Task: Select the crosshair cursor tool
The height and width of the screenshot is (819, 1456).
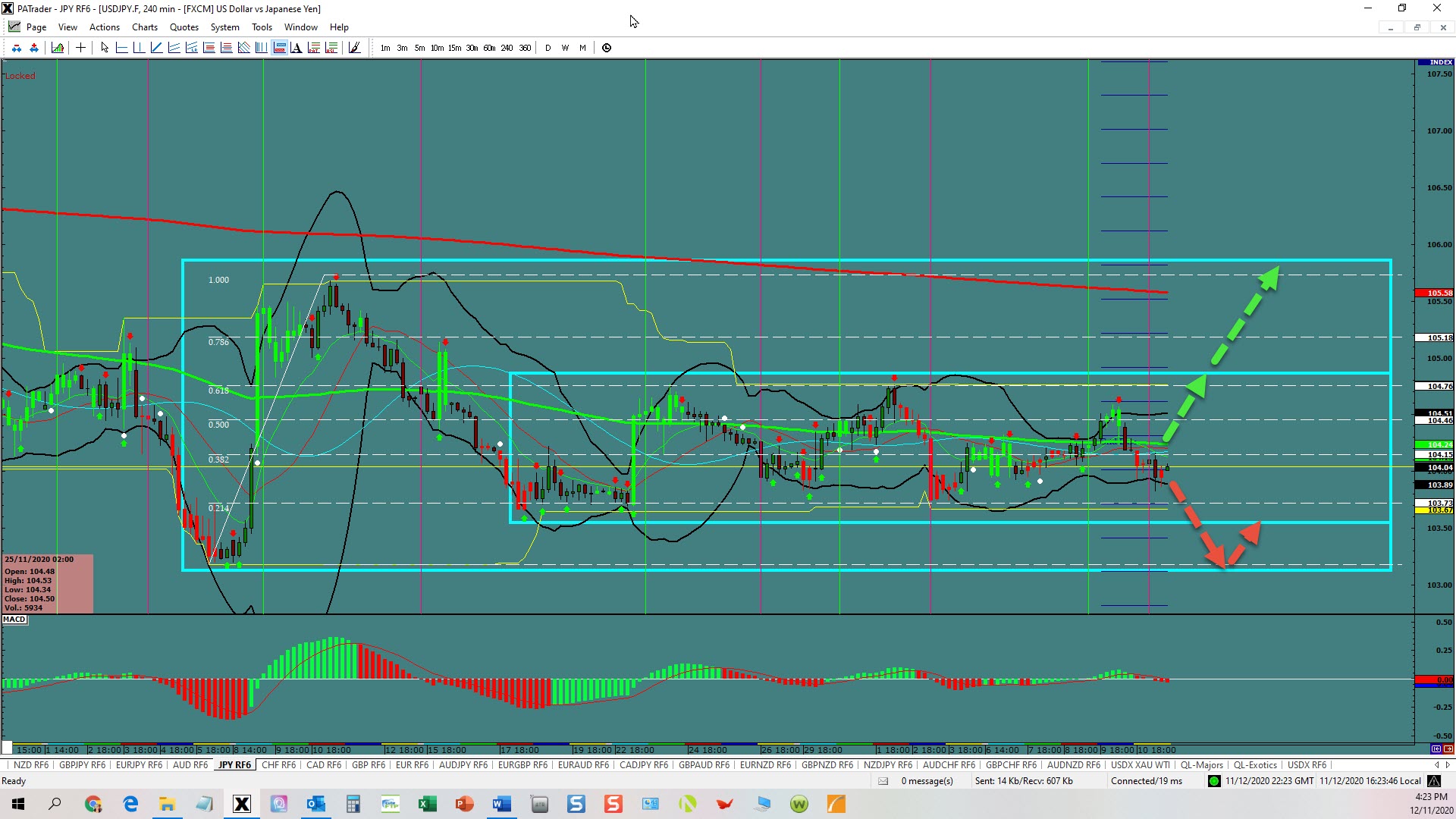Action: (x=80, y=48)
